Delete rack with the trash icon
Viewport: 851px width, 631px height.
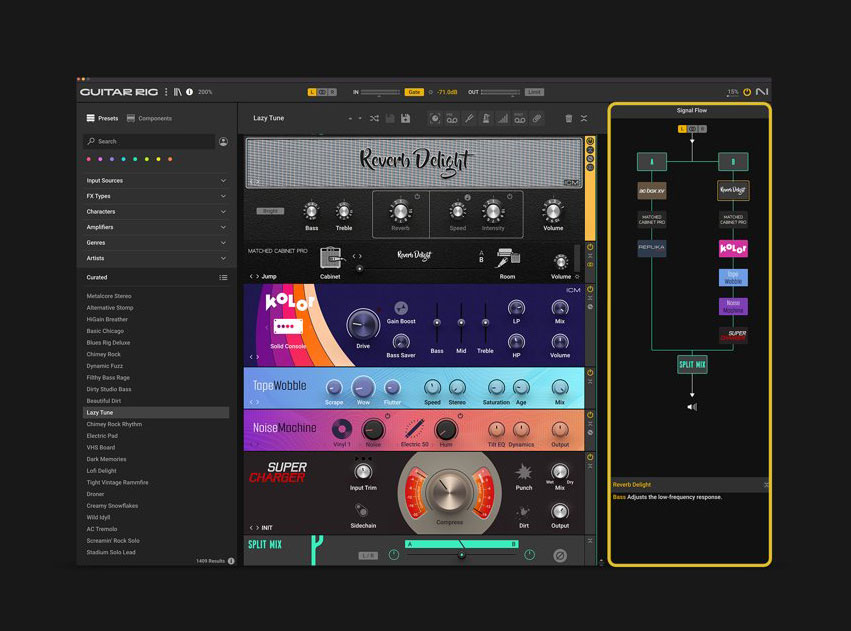tap(568, 118)
